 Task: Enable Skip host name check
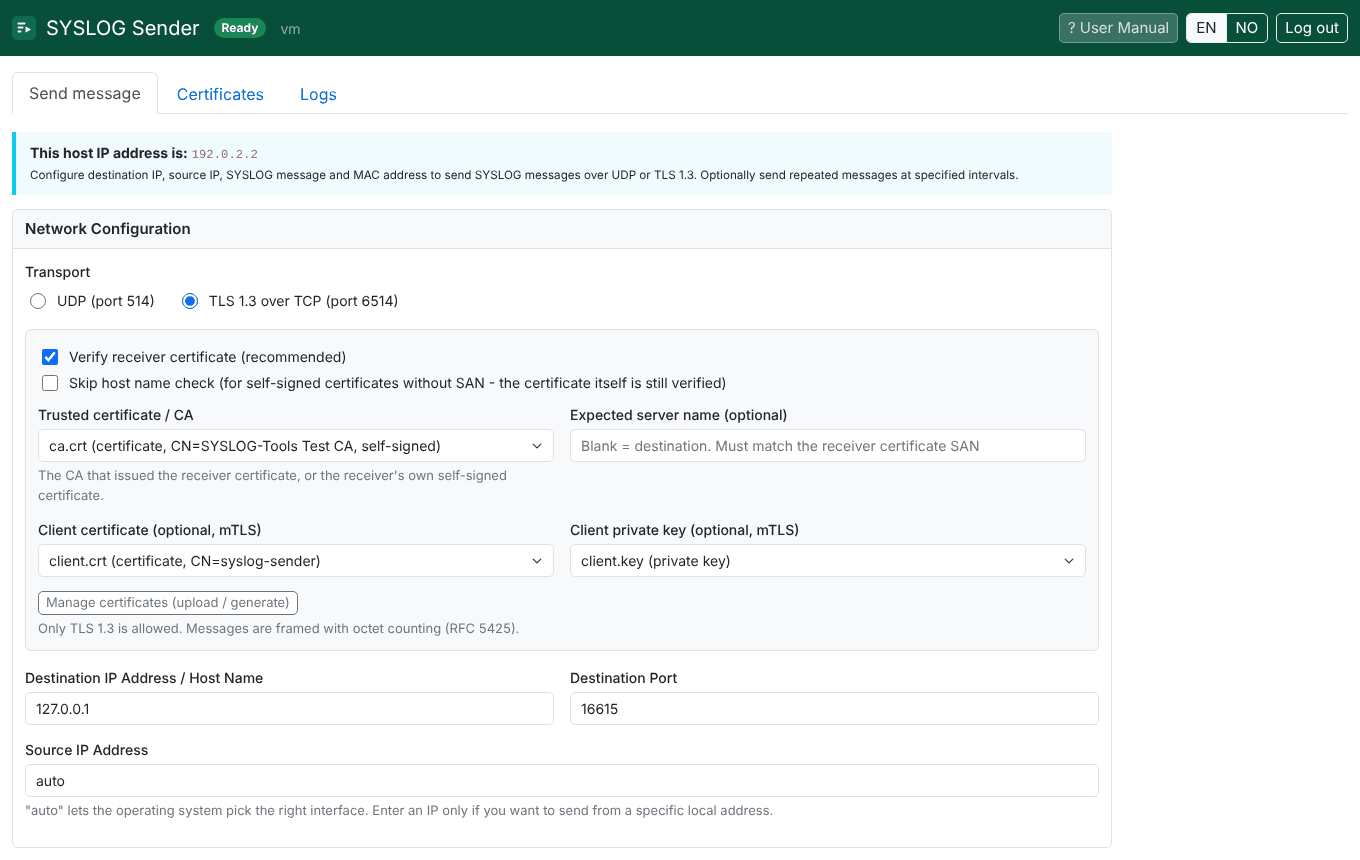pos(50,383)
